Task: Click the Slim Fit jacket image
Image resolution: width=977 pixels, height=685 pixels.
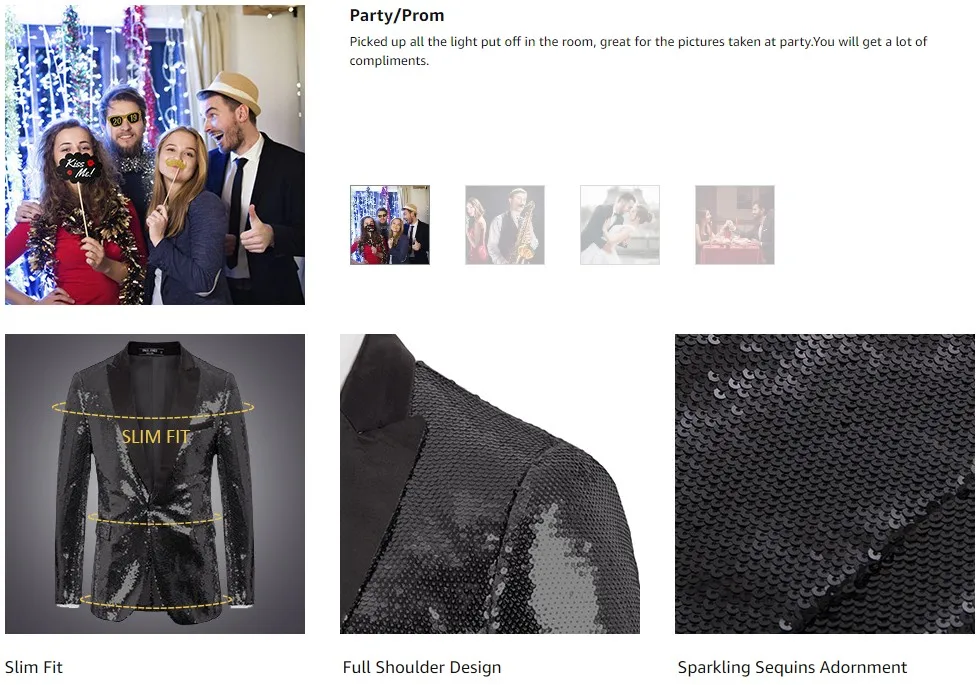Action: tap(155, 484)
